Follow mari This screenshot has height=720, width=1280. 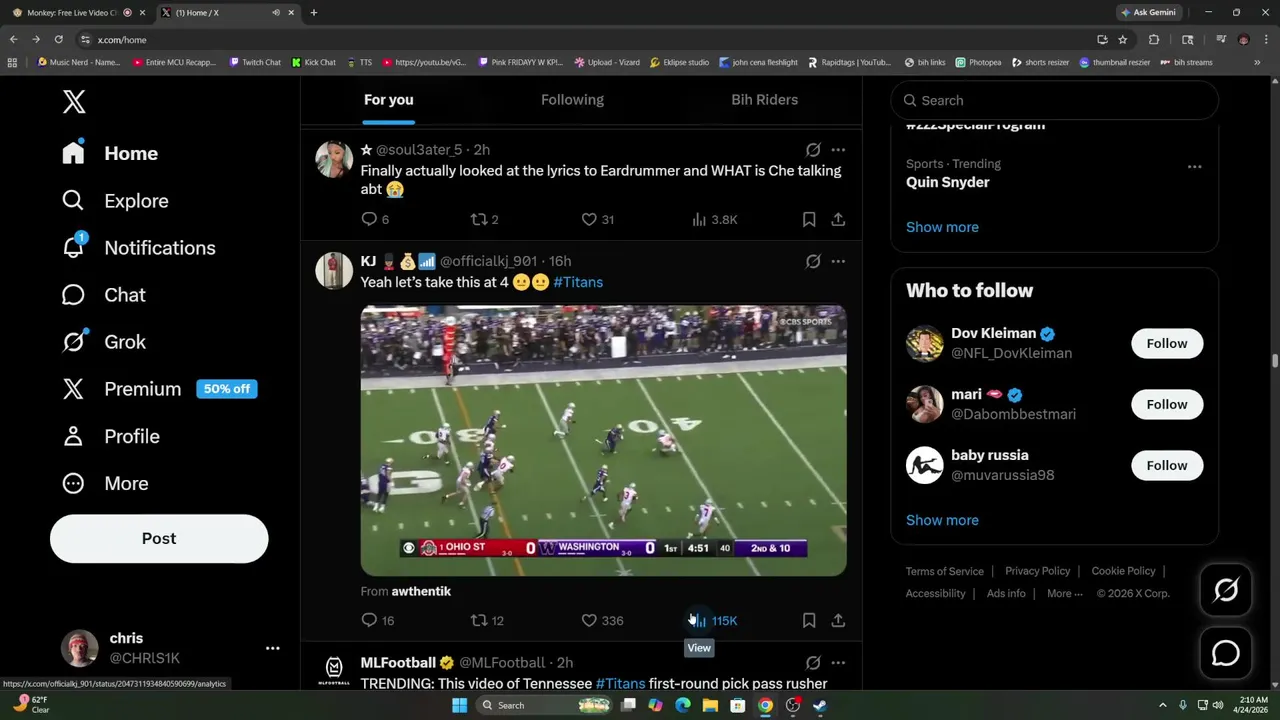(1167, 404)
